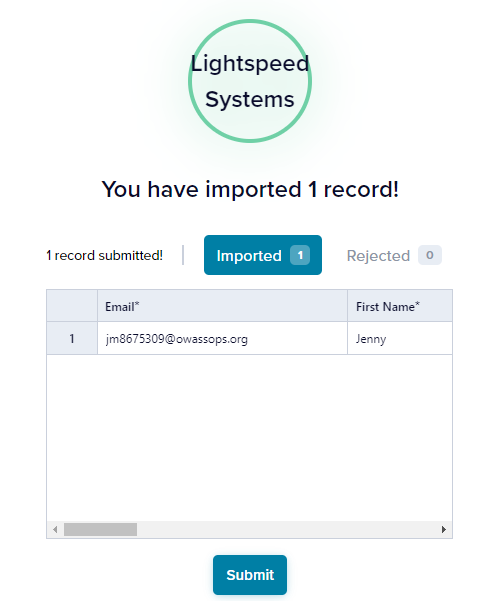
Task: Click the "You have imported 1 record!" heading
Action: click(x=250, y=189)
